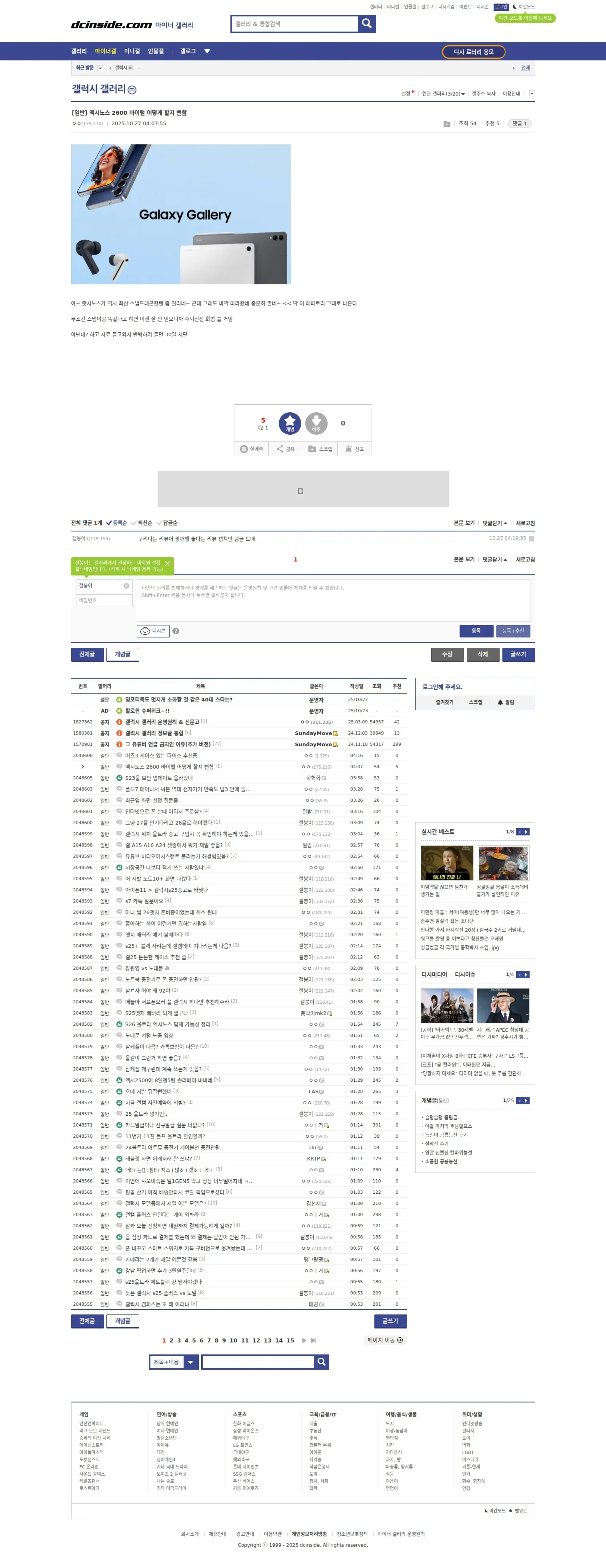Image resolution: width=606 pixels, height=1568 pixels.
Task: Click the gallery ⓜ icon next to title
Action: pos(132,90)
